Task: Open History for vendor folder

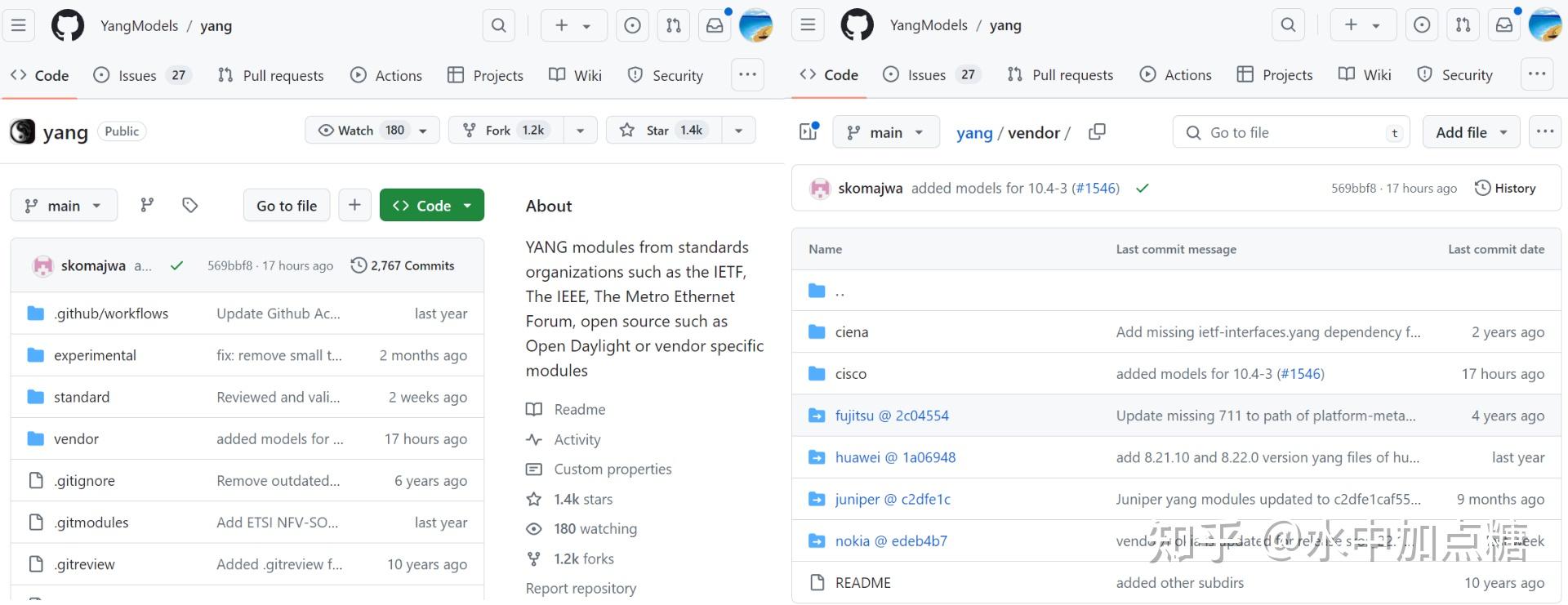Action: 1505,189
